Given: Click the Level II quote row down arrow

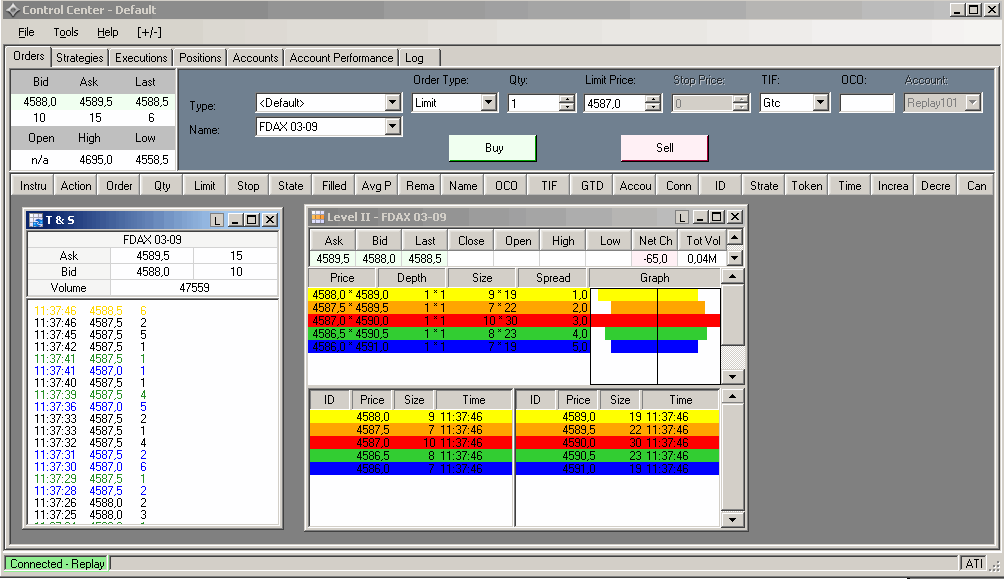Looking at the screenshot, I should click(x=735, y=258).
